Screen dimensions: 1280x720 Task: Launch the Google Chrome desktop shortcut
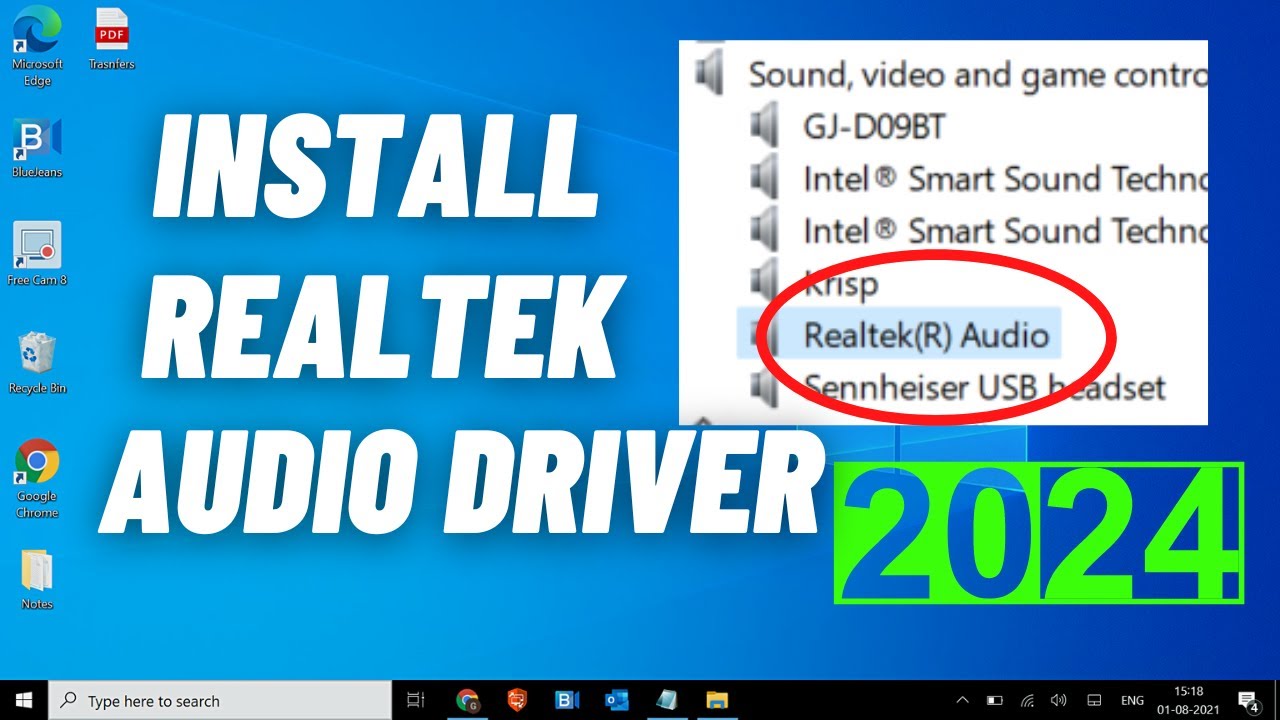pos(37,478)
